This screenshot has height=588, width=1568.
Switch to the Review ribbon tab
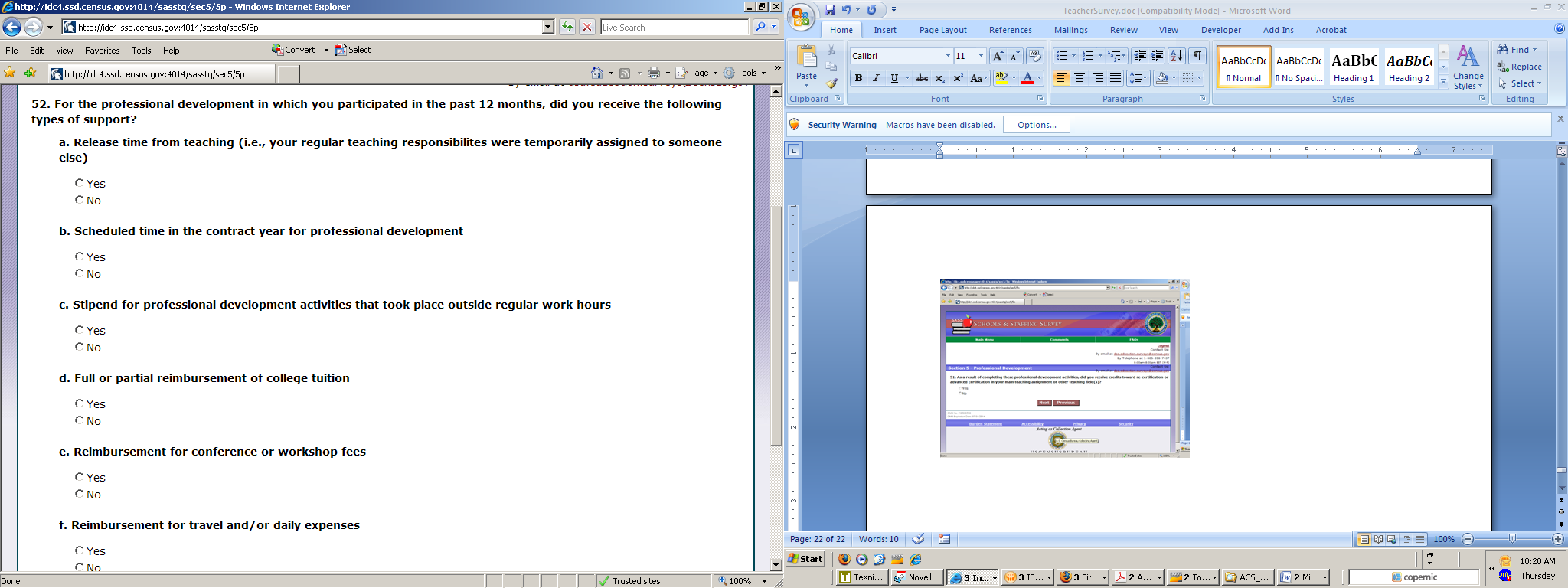[x=1123, y=30]
